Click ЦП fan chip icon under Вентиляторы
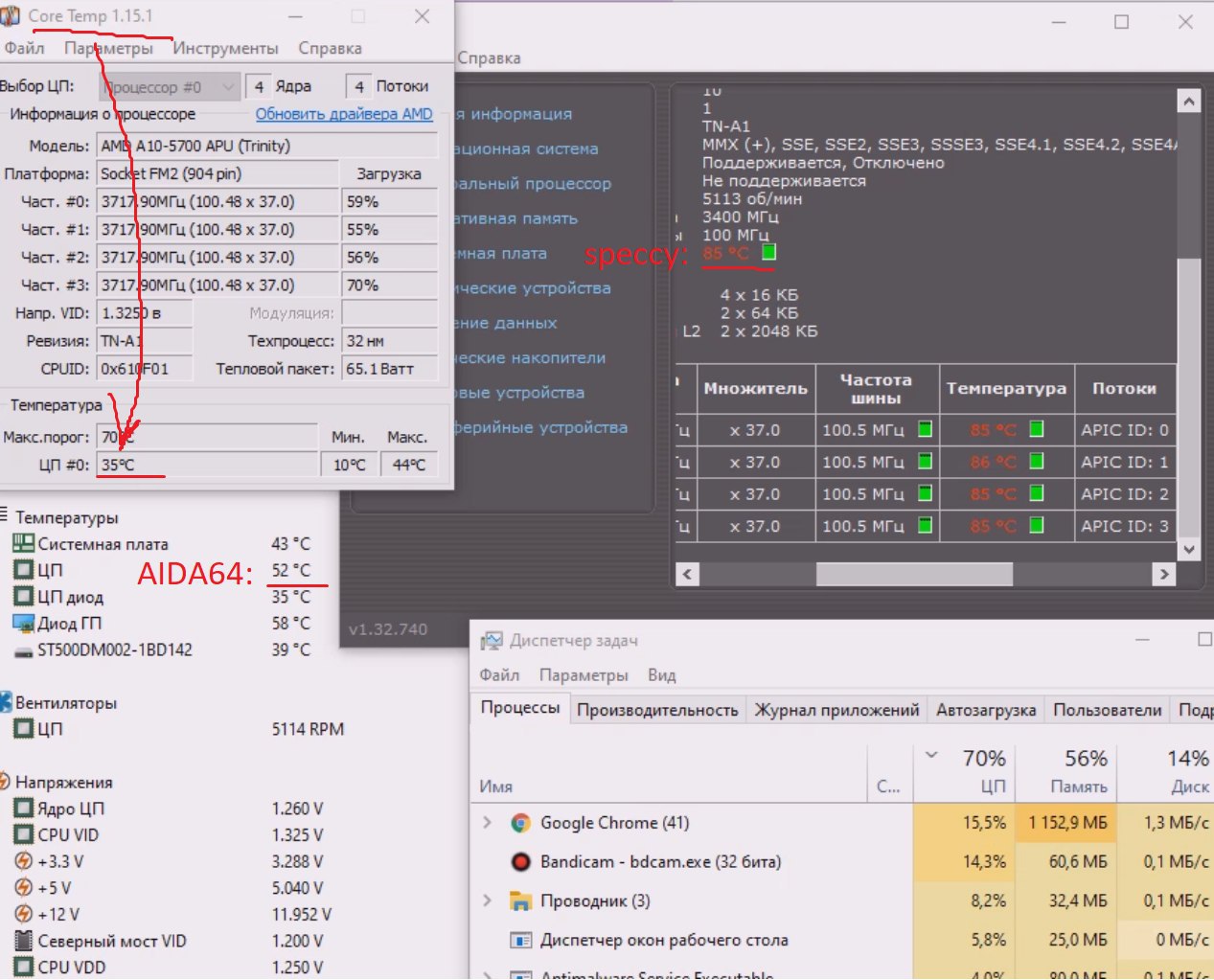The image size is (1214, 980). pyautogui.click(x=23, y=729)
